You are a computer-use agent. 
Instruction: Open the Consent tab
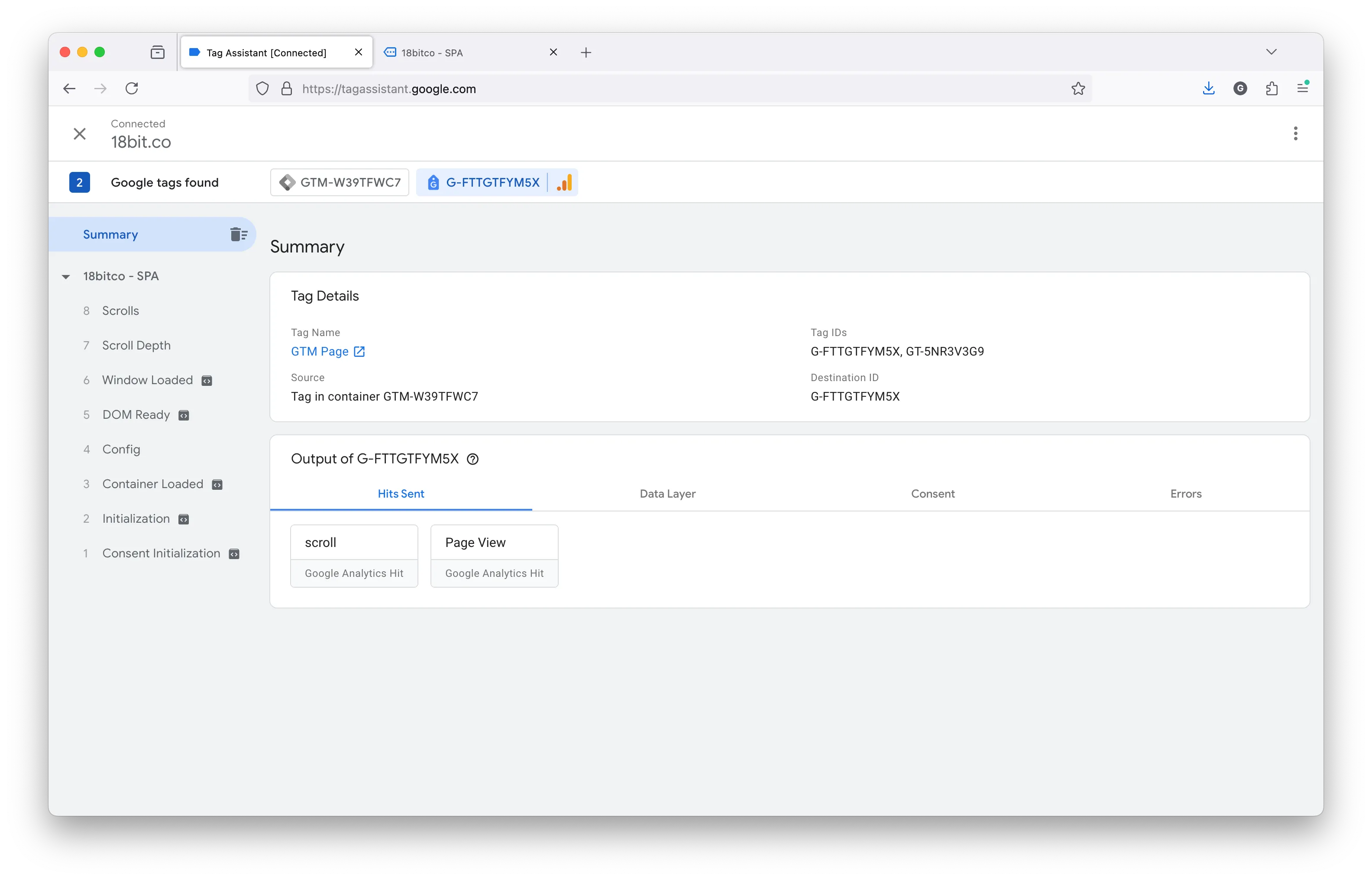[x=932, y=494]
